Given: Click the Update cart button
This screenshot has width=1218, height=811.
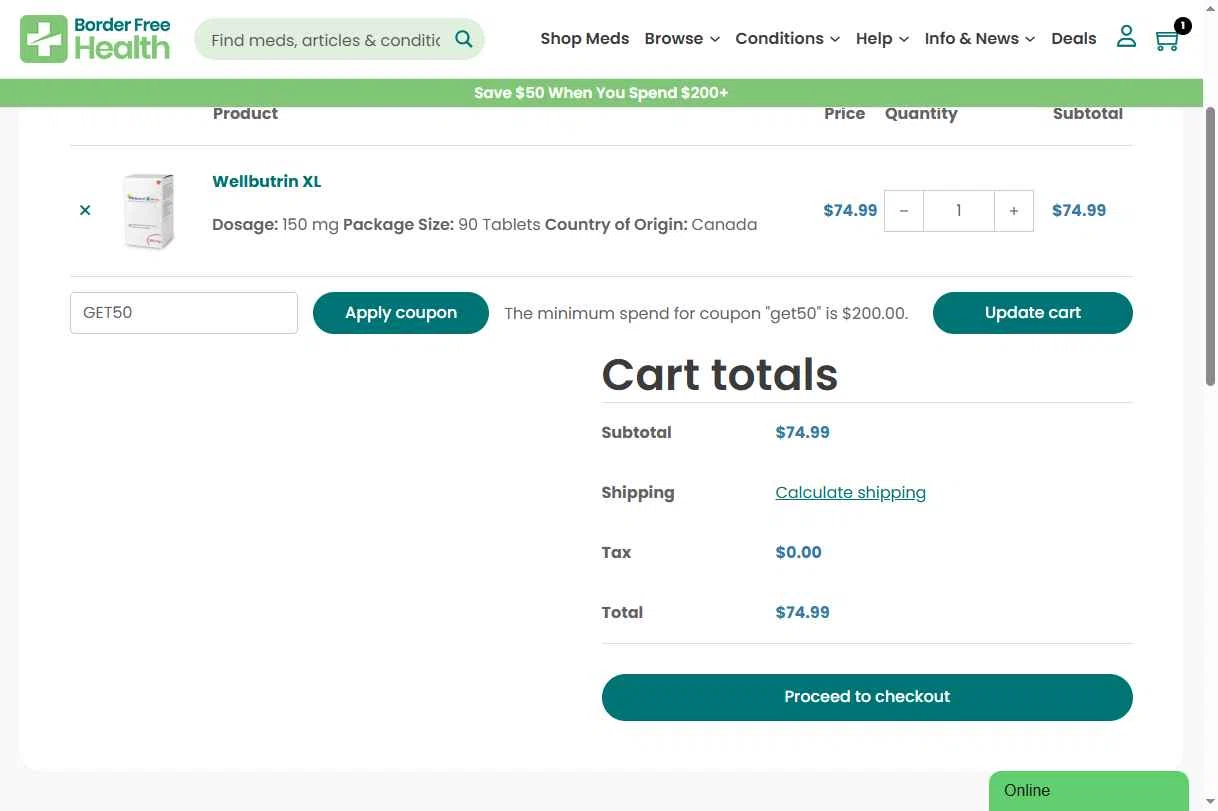Looking at the screenshot, I should (1033, 313).
